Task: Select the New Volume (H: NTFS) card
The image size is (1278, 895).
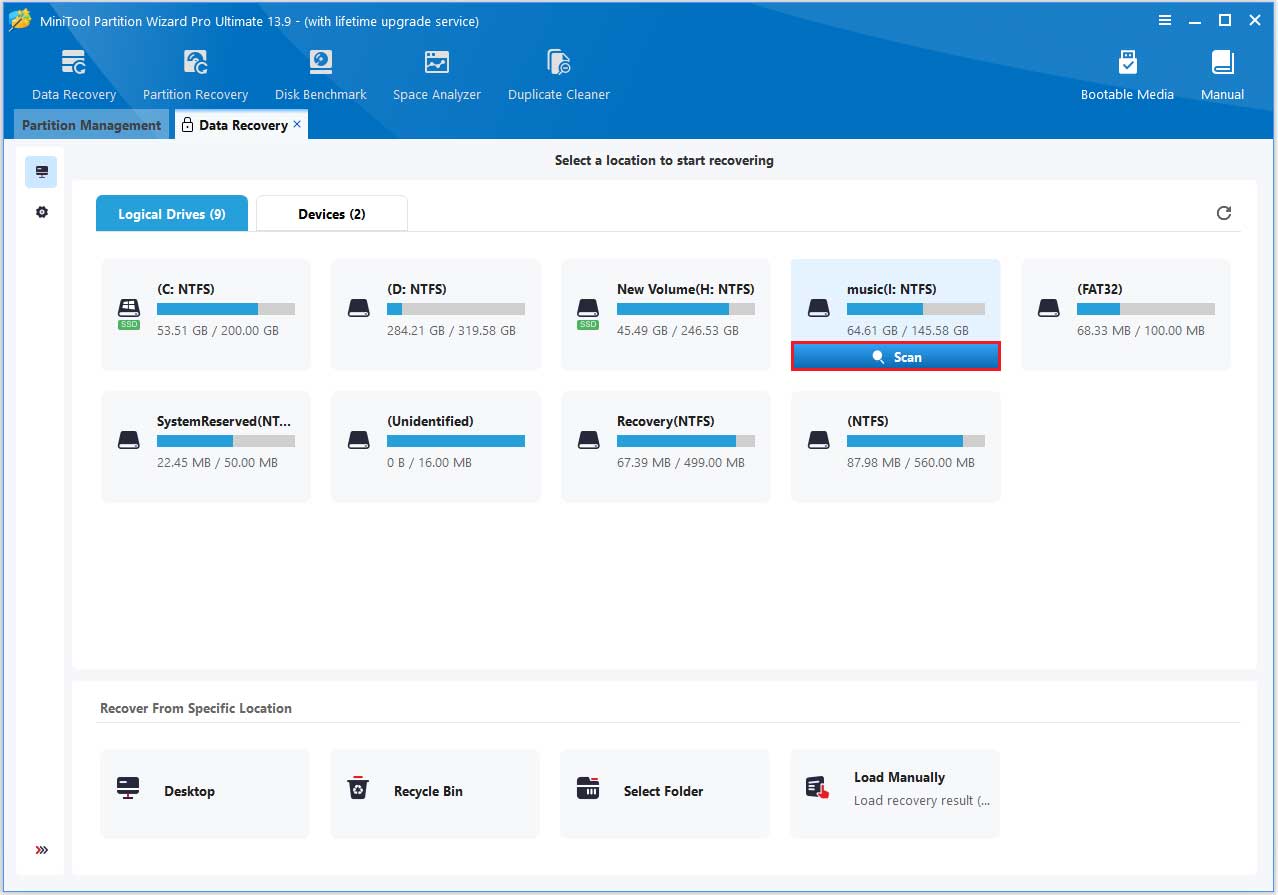Action: click(666, 315)
